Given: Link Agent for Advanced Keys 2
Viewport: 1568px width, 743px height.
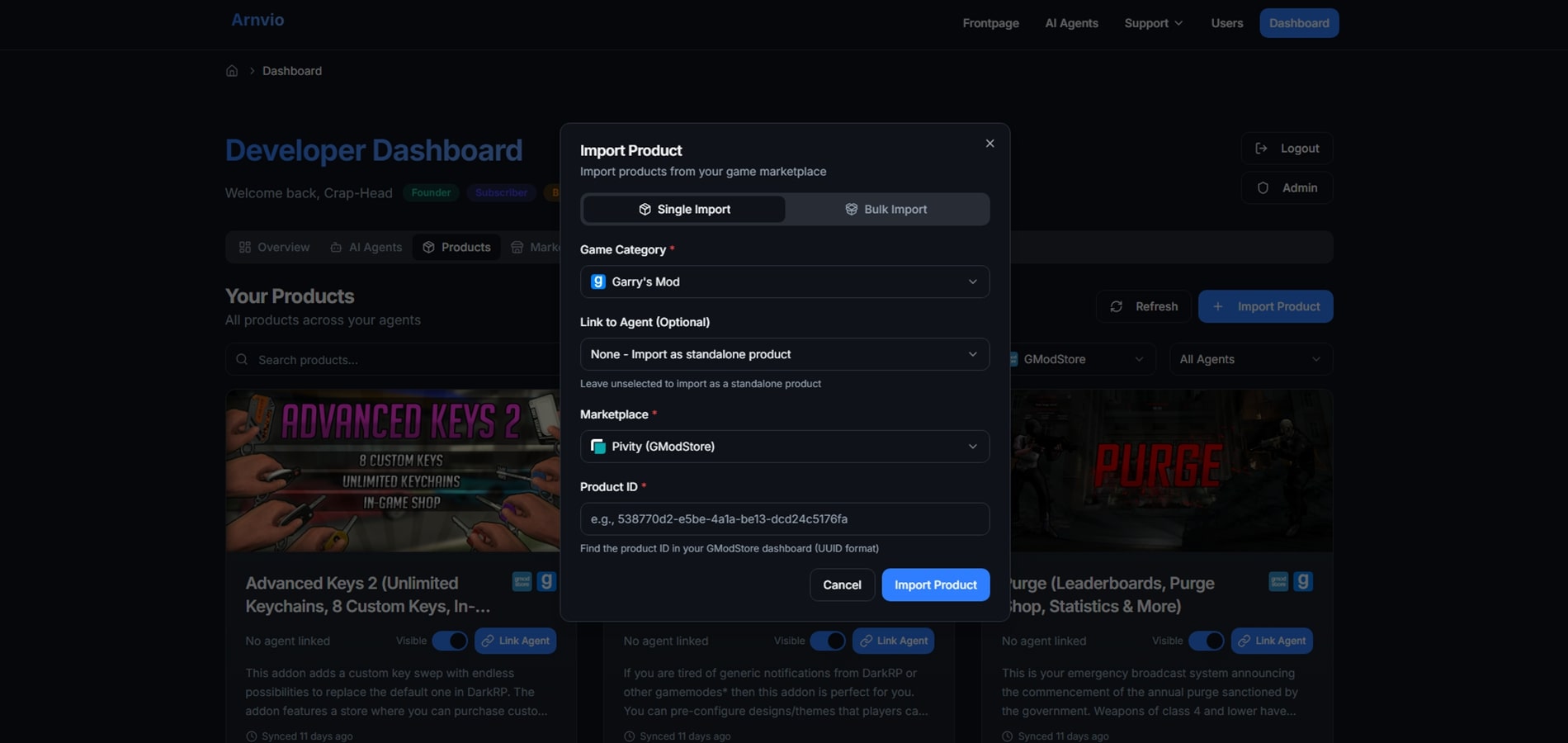Looking at the screenshot, I should [515, 641].
